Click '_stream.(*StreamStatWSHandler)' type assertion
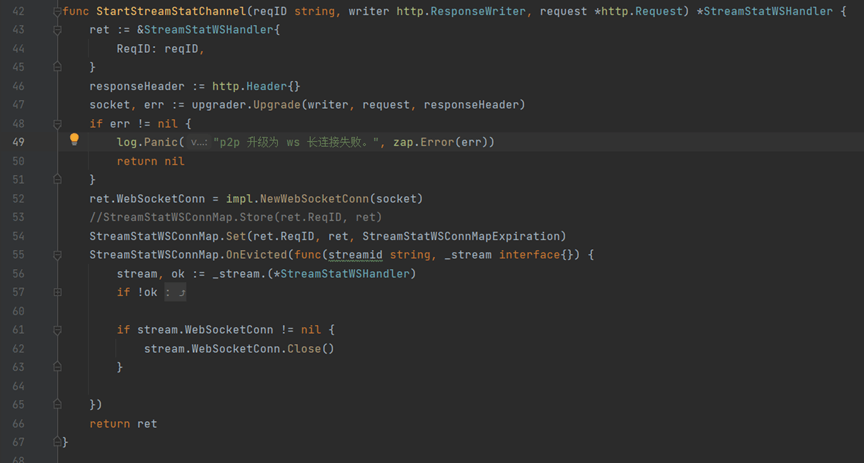Screen dimensions: 864x463 (x=314, y=273)
